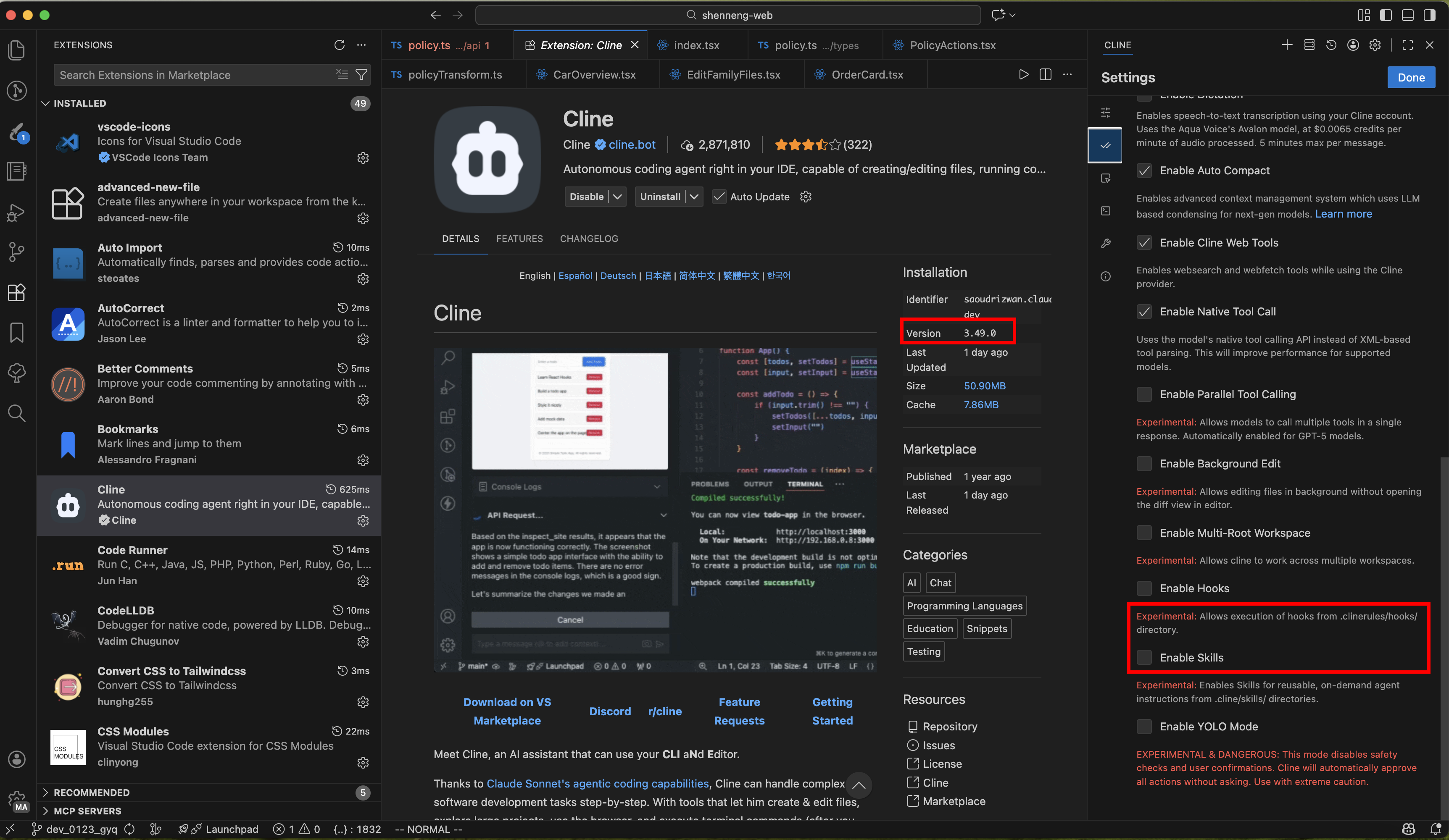Open the Disable button dropdown arrow
Viewport: 1449px width, 840px height.
618,197
